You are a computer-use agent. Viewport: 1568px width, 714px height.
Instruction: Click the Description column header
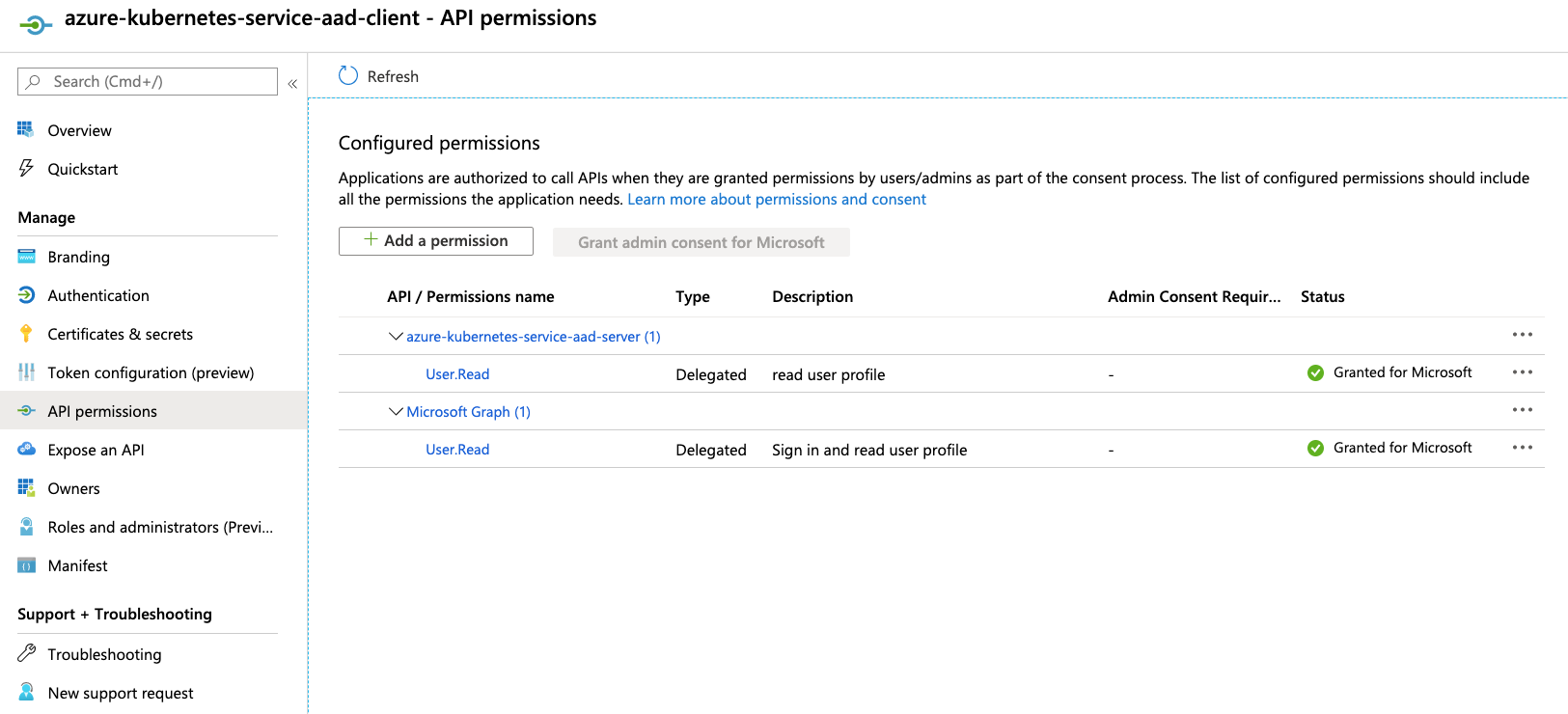coord(812,296)
